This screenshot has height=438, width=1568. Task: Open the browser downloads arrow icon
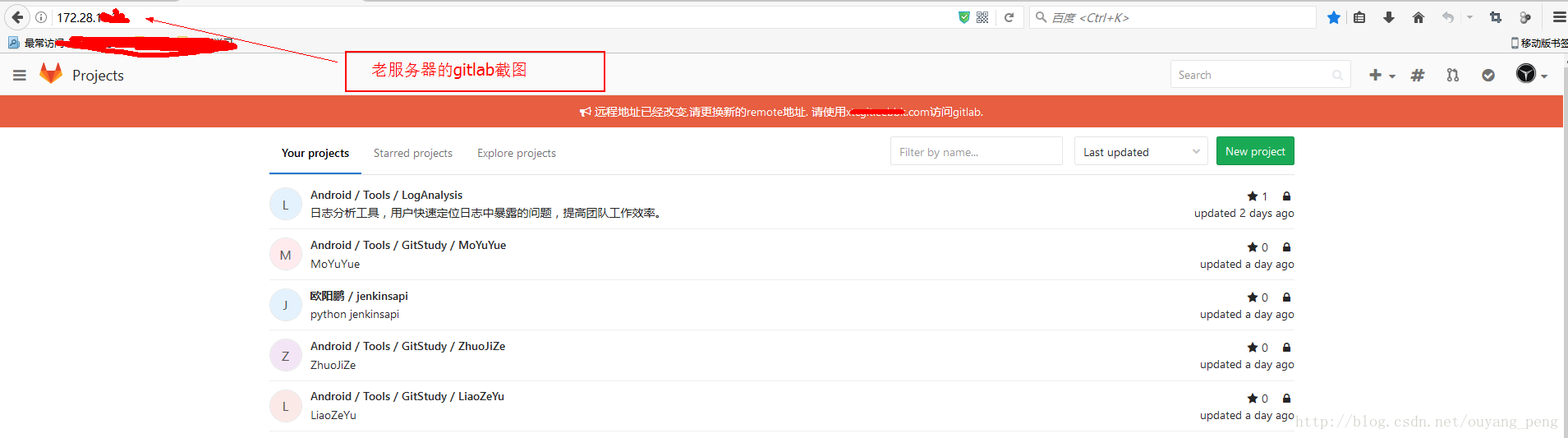point(1389,17)
